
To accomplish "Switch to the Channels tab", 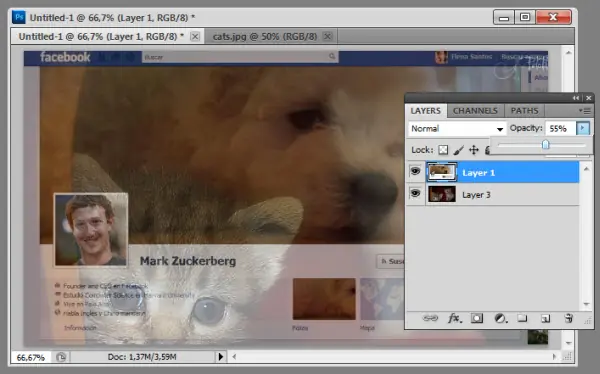I will click(475, 111).
